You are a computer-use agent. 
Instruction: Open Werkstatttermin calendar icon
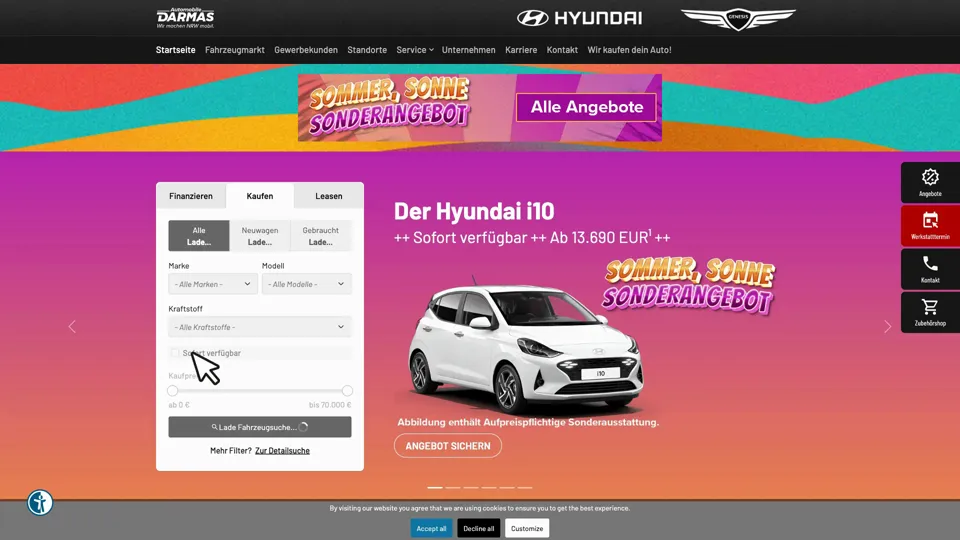coord(930,226)
